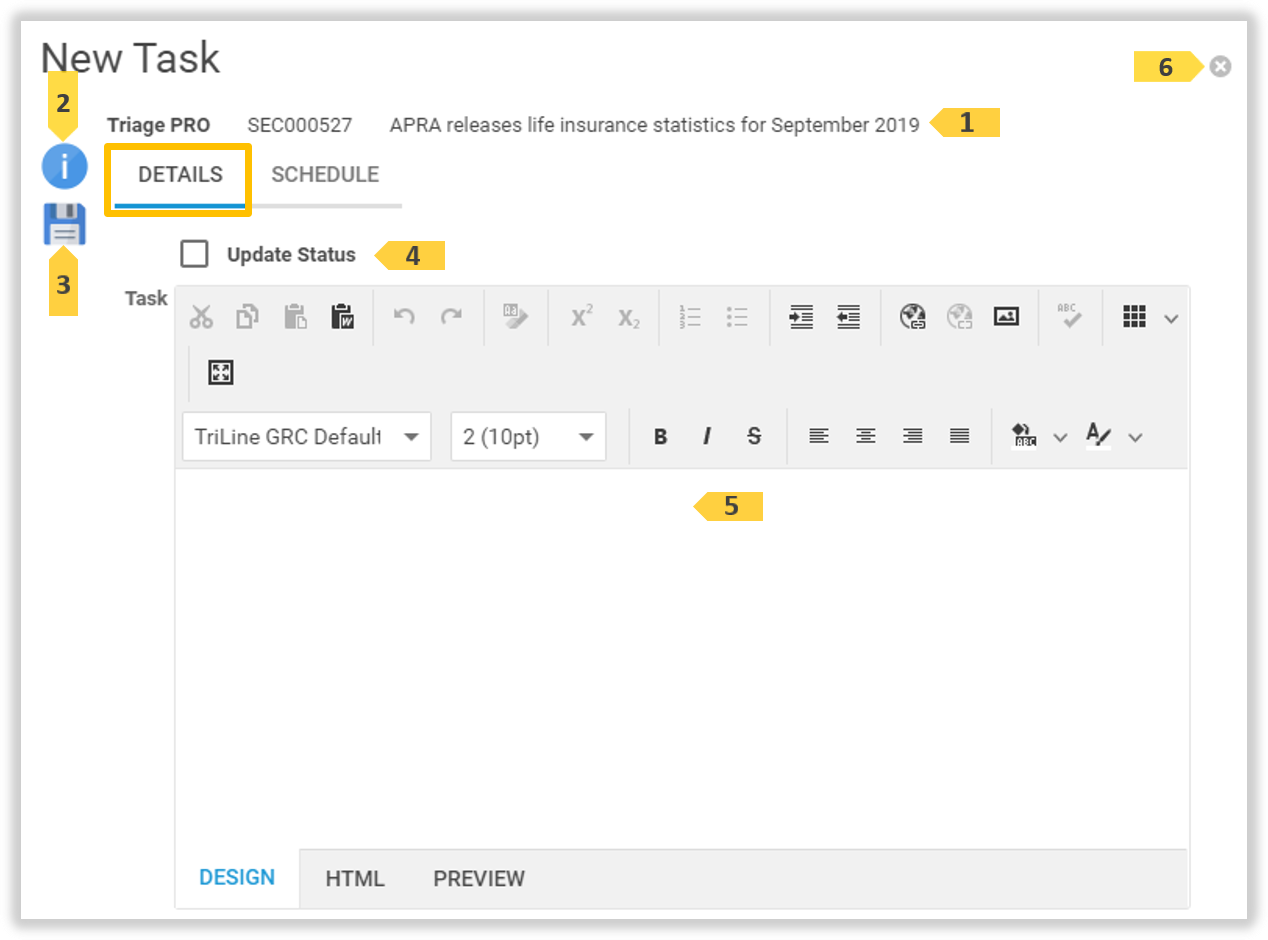Click the Paste from Word icon

(342, 316)
